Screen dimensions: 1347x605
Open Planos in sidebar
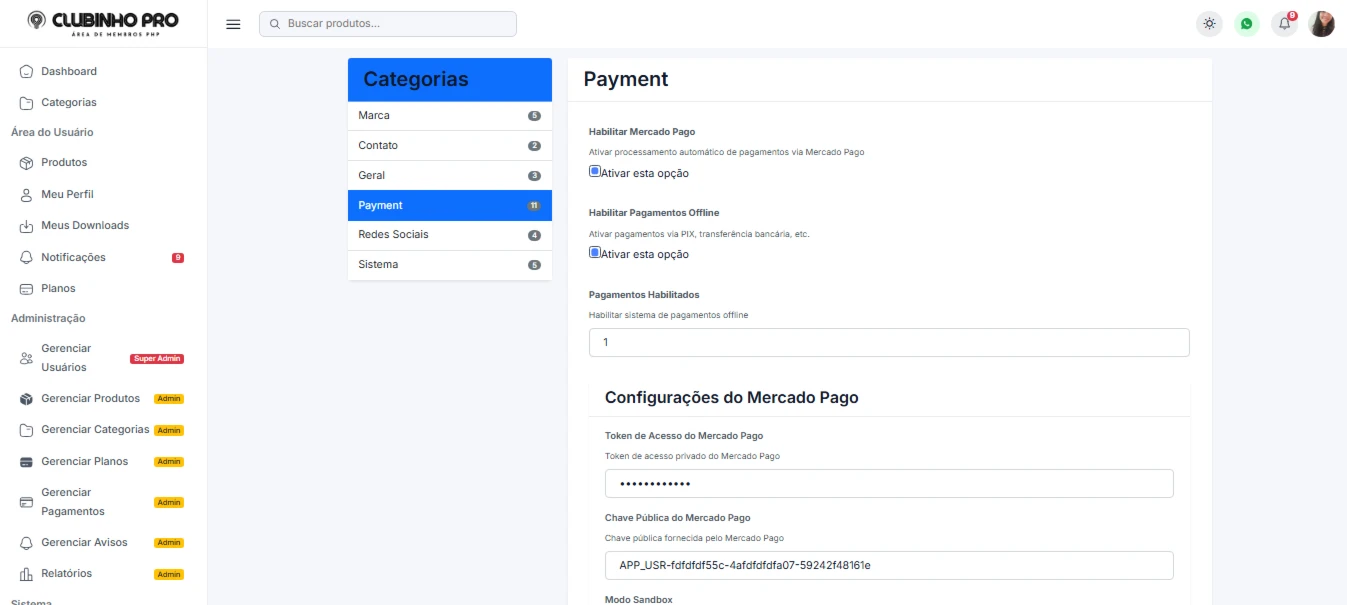[x=58, y=288]
